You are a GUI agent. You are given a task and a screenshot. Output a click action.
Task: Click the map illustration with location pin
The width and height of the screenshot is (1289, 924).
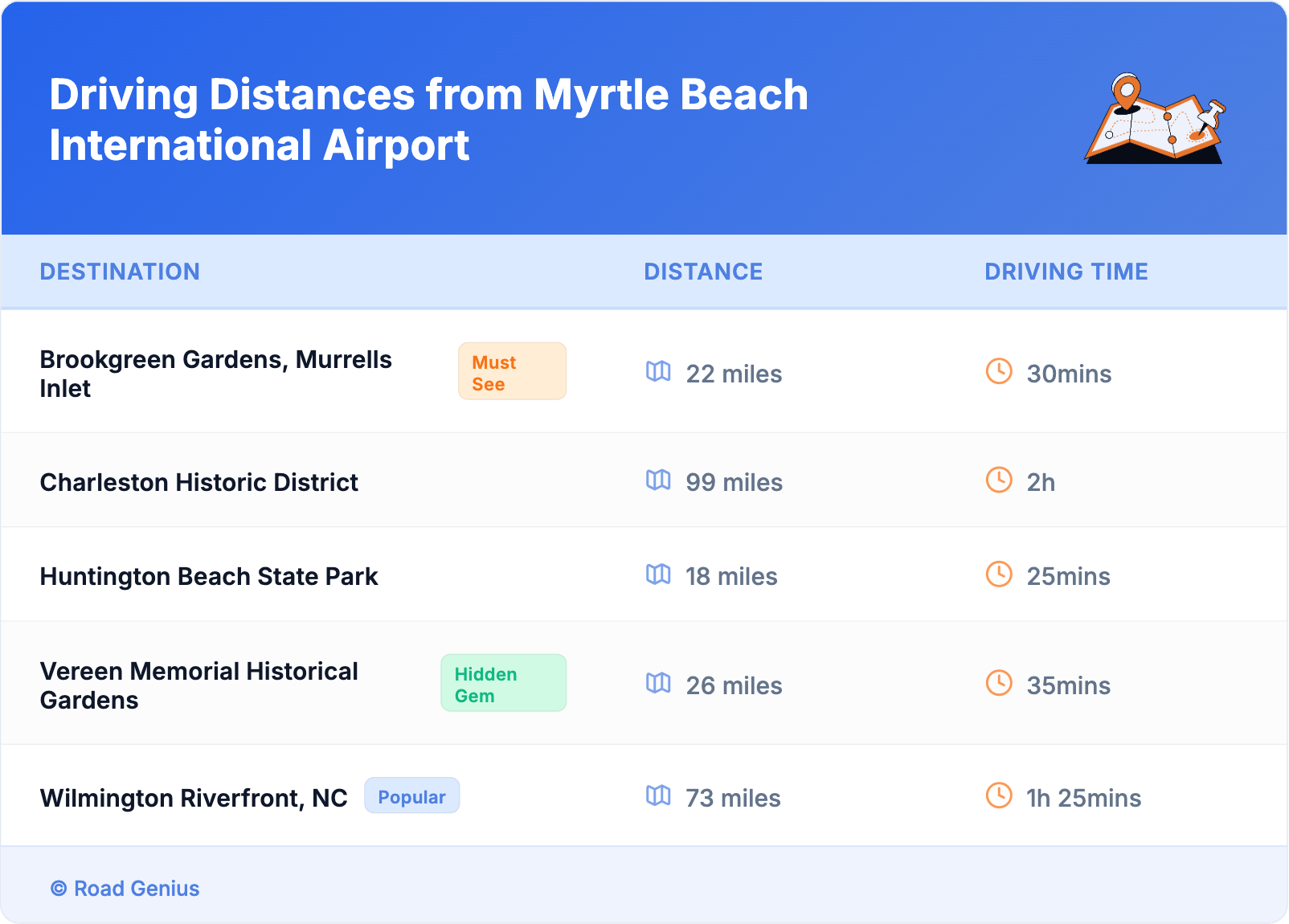pyautogui.click(x=1155, y=119)
